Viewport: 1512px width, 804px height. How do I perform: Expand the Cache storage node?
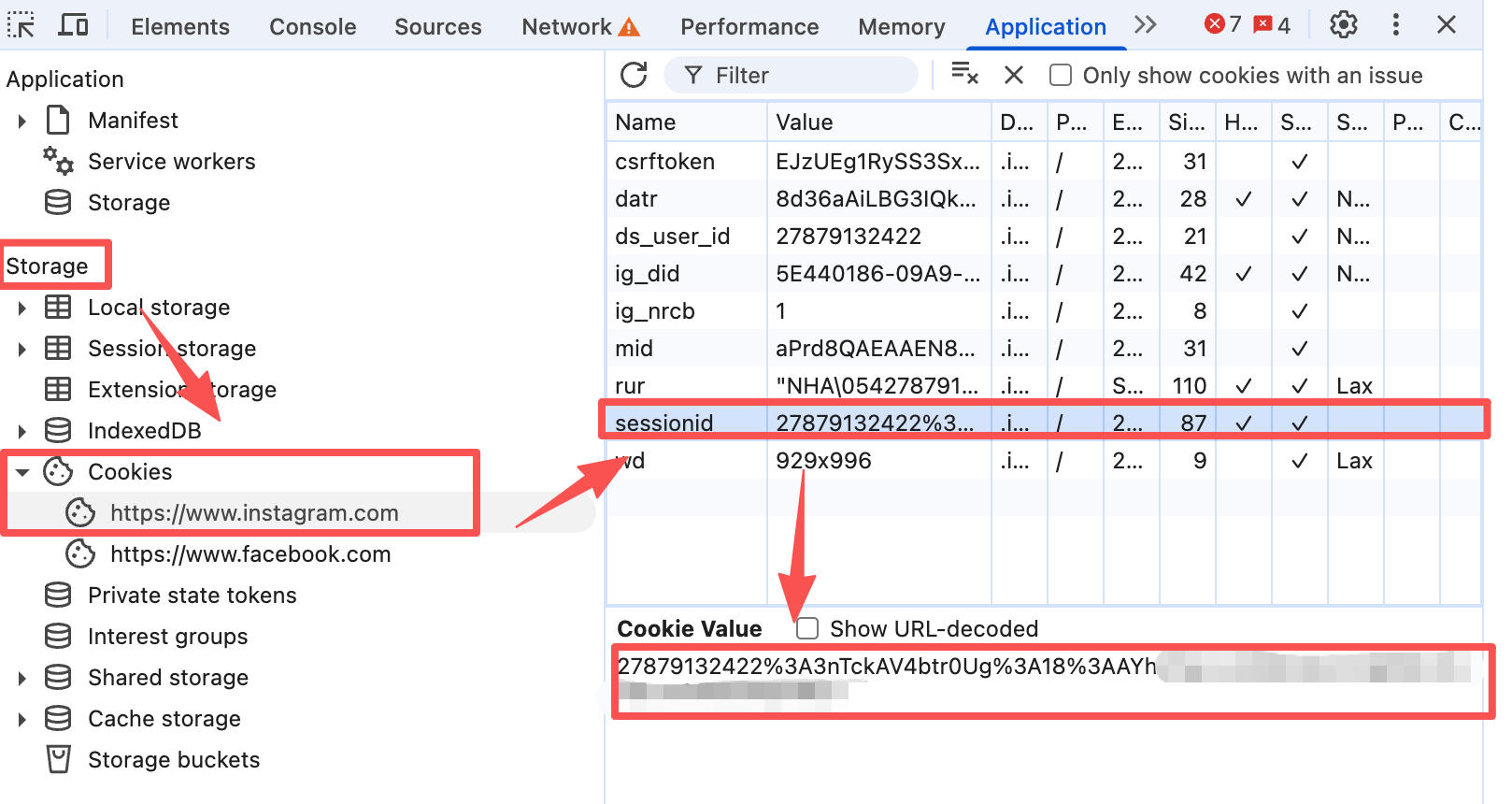[x=21, y=720]
